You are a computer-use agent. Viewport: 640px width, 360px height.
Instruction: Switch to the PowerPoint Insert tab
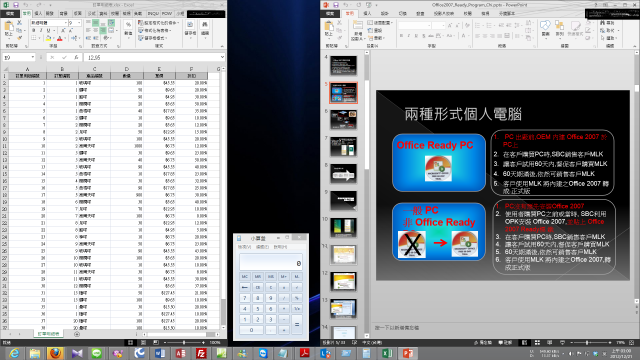tap(367, 13)
